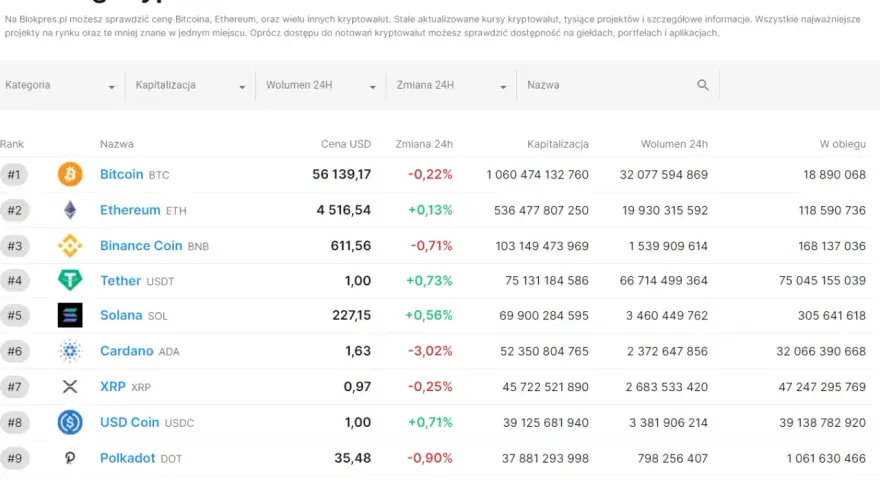Image resolution: width=880 pixels, height=480 pixels.
Task: Click Bitcoin capitalization 1 060 474 132 760
Action: pos(538,175)
